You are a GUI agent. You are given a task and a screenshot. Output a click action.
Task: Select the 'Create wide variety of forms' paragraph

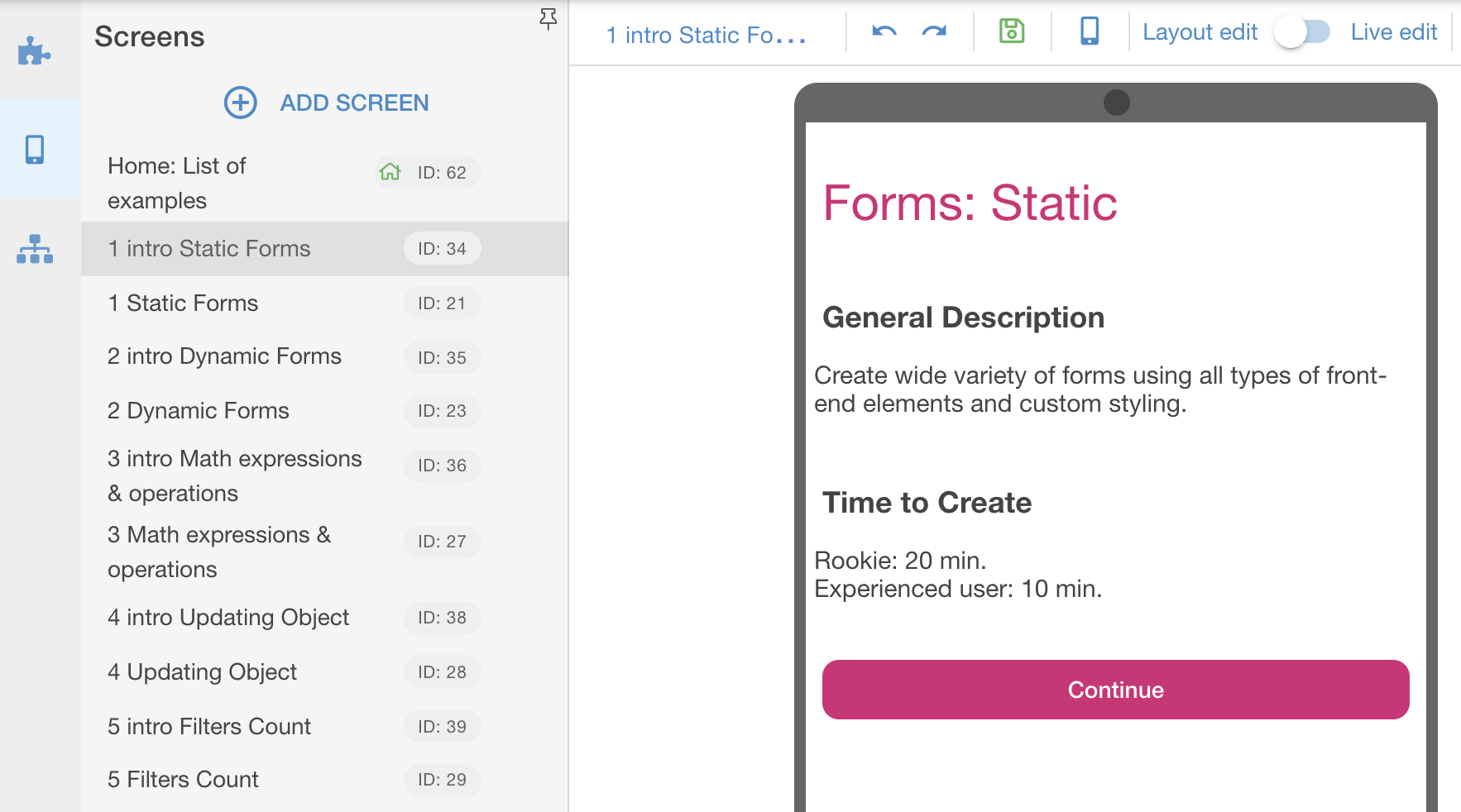pos(1100,389)
